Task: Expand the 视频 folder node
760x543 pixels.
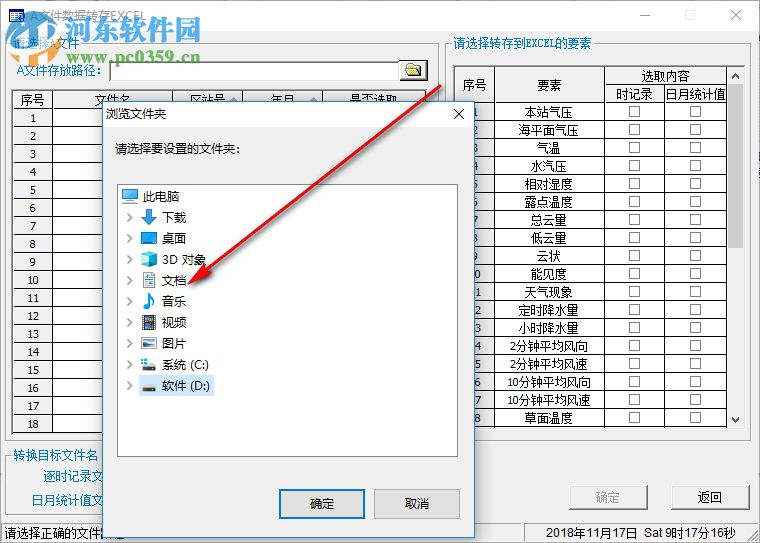Action: [x=129, y=322]
